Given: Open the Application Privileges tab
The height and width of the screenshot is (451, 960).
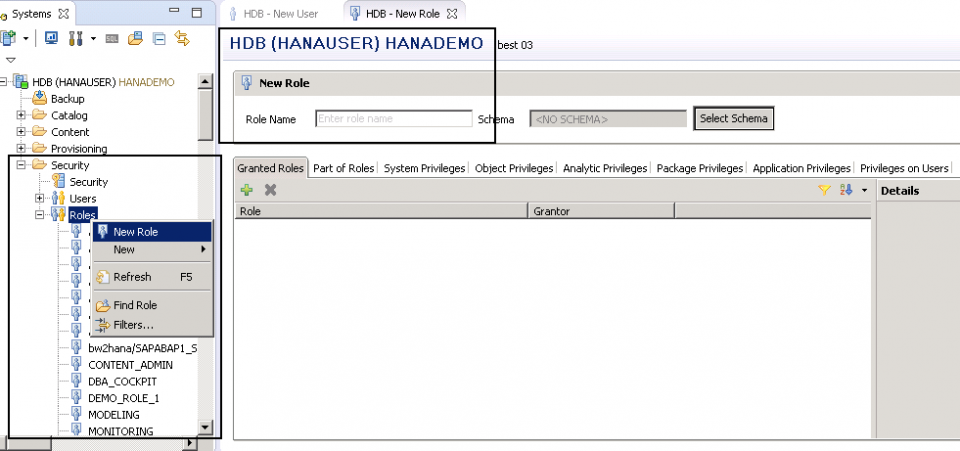Looking at the screenshot, I should [801, 168].
